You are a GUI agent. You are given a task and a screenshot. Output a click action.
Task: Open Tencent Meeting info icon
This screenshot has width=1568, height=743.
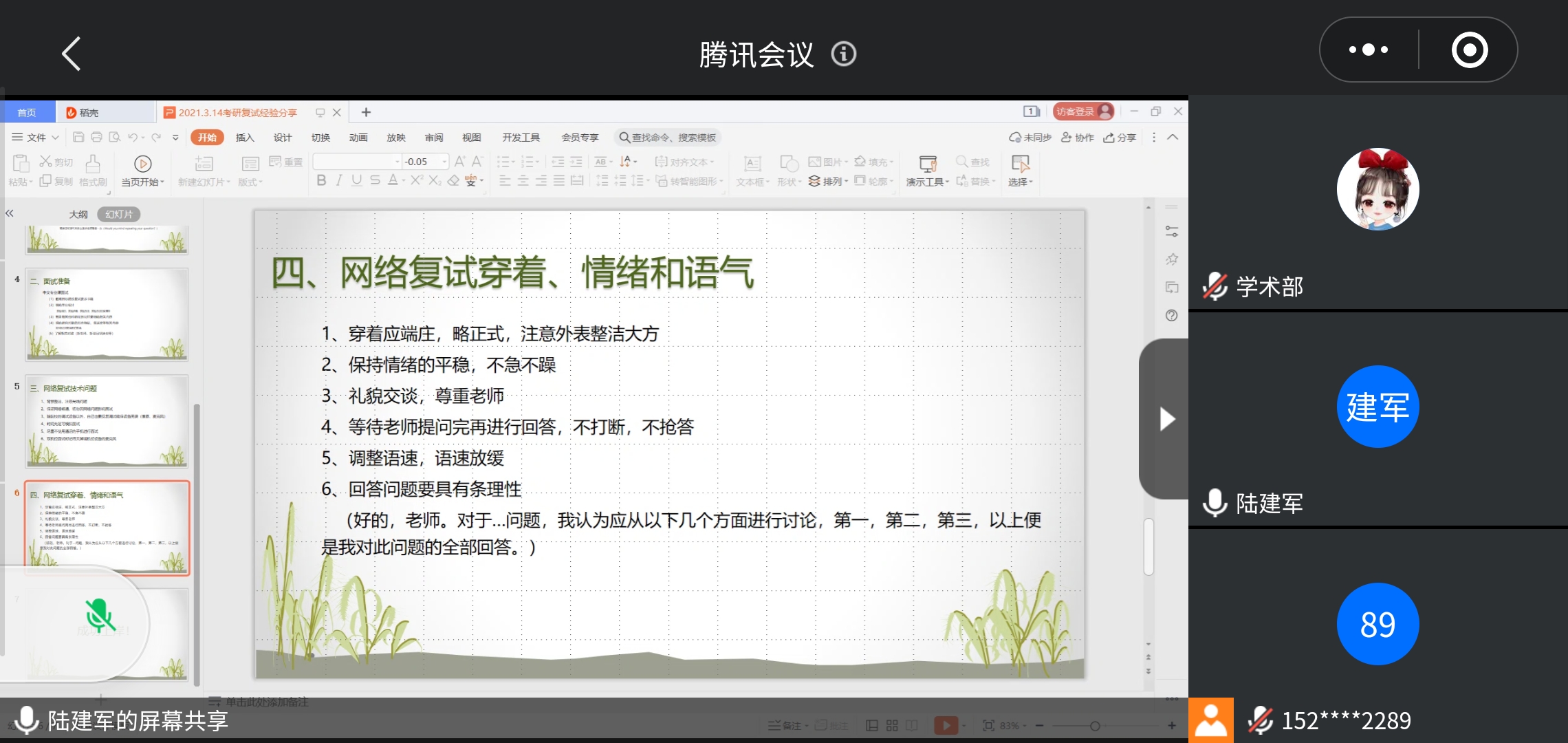point(843,54)
